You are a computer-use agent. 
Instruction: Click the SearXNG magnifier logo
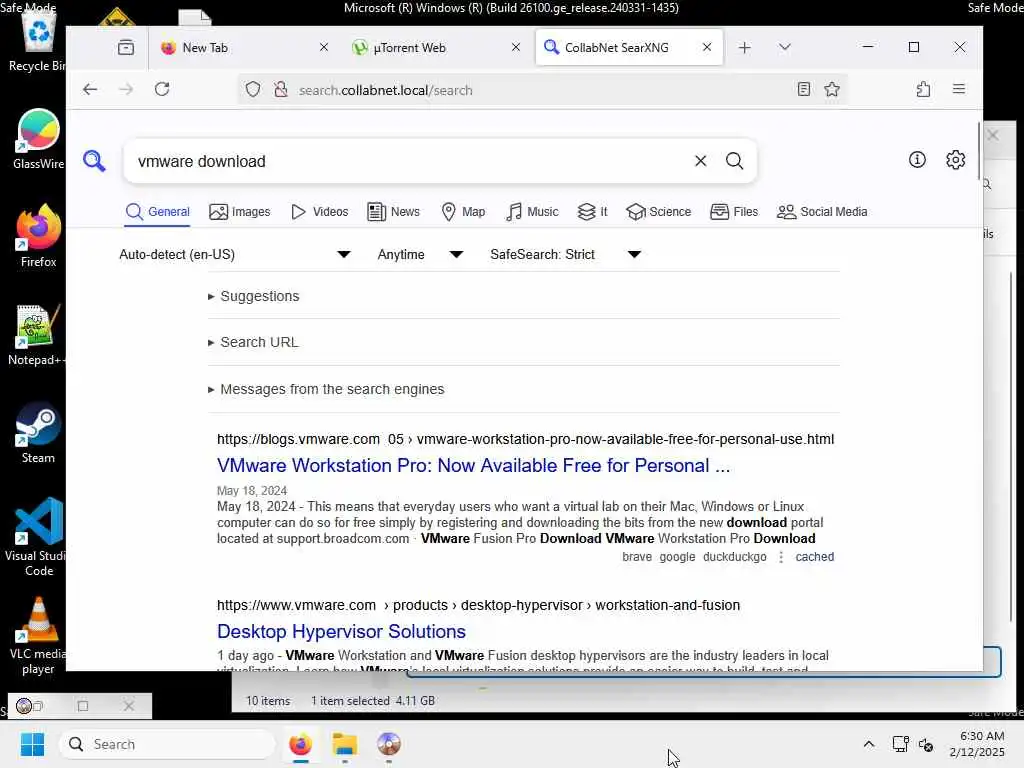[x=94, y=161]
